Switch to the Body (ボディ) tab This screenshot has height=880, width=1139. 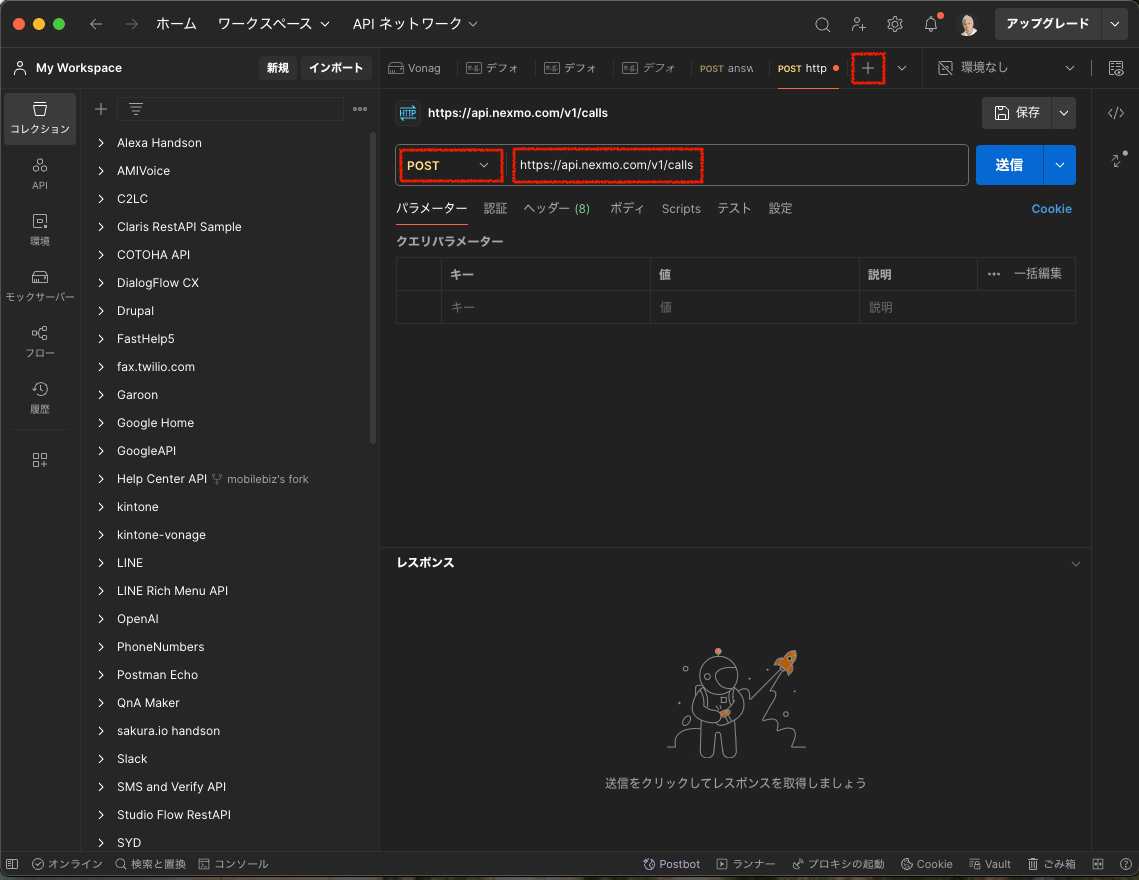pyautogui.click(x=627, y=209)
